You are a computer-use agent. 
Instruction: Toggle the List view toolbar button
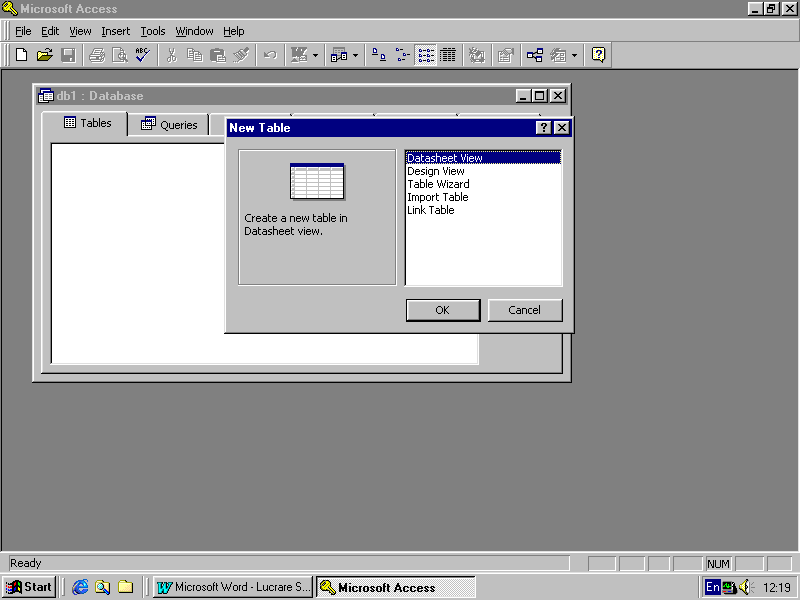coord(426,55)
